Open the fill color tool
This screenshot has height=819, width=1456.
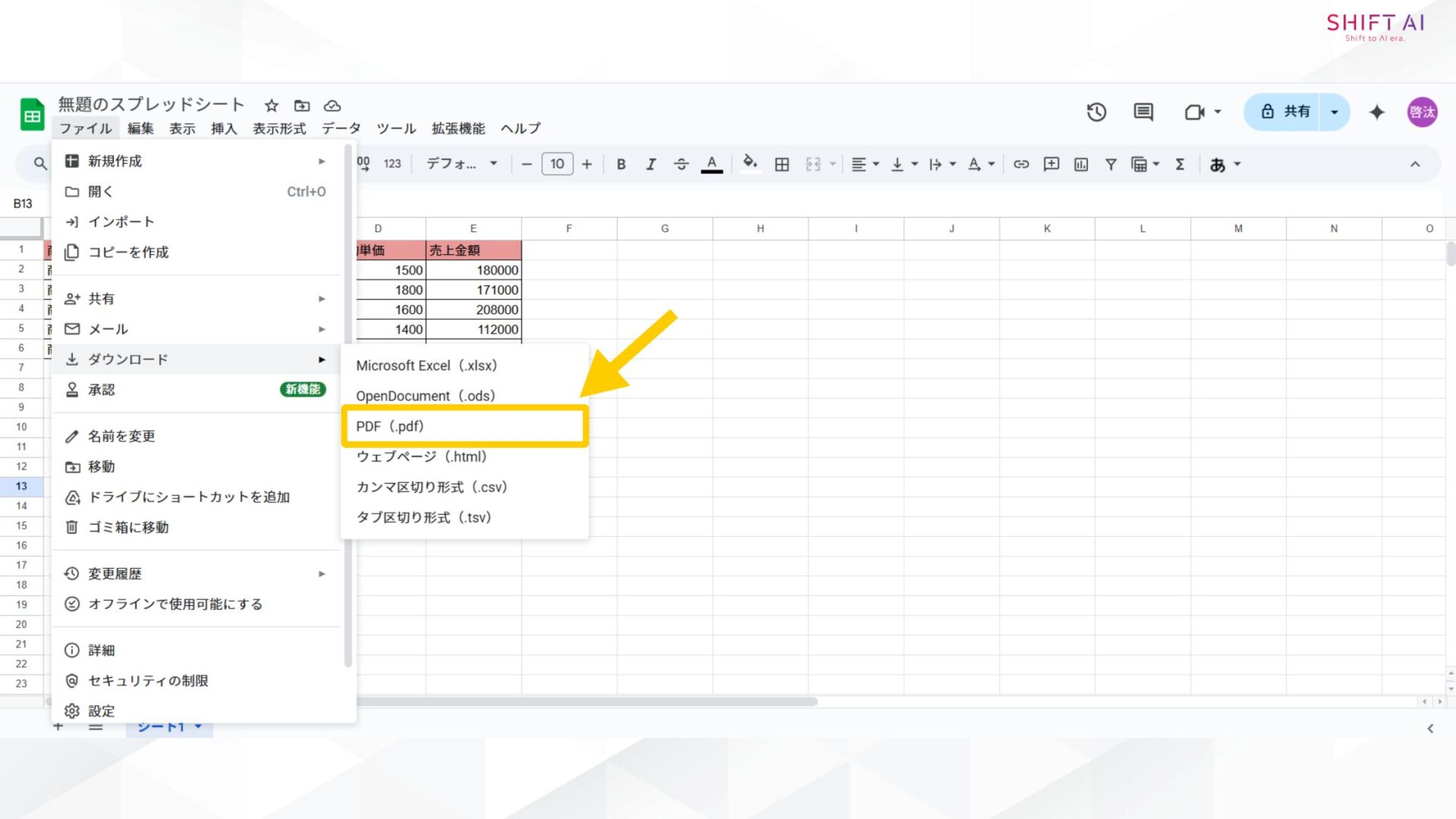tap(749, 164)
